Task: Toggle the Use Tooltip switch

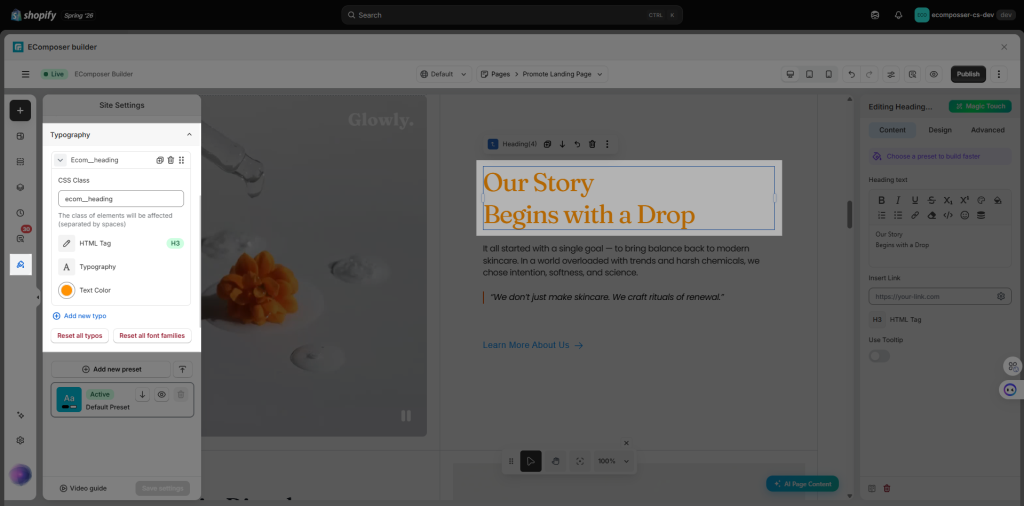Action: (x=879, y=356)
